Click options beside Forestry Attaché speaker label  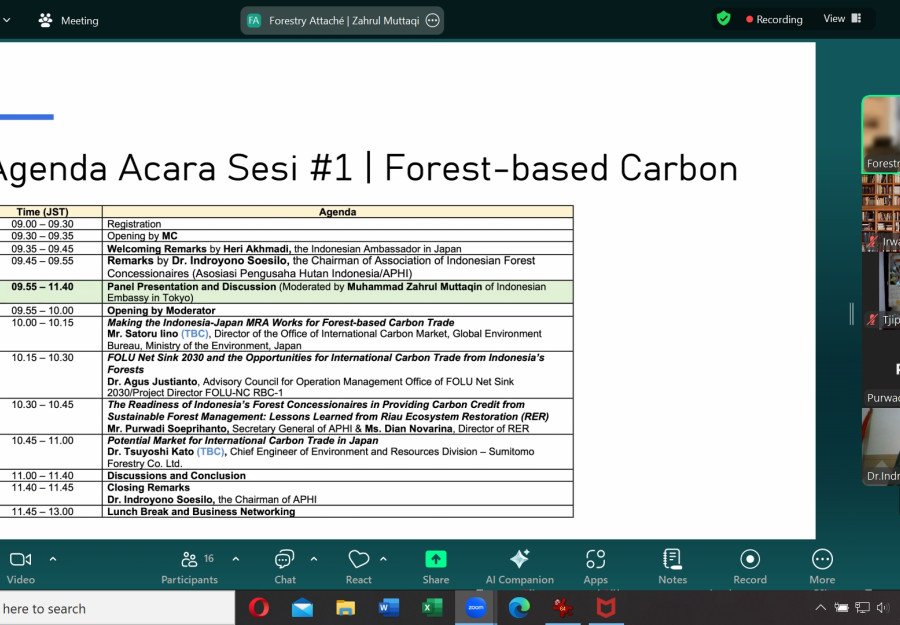[433, 21]
